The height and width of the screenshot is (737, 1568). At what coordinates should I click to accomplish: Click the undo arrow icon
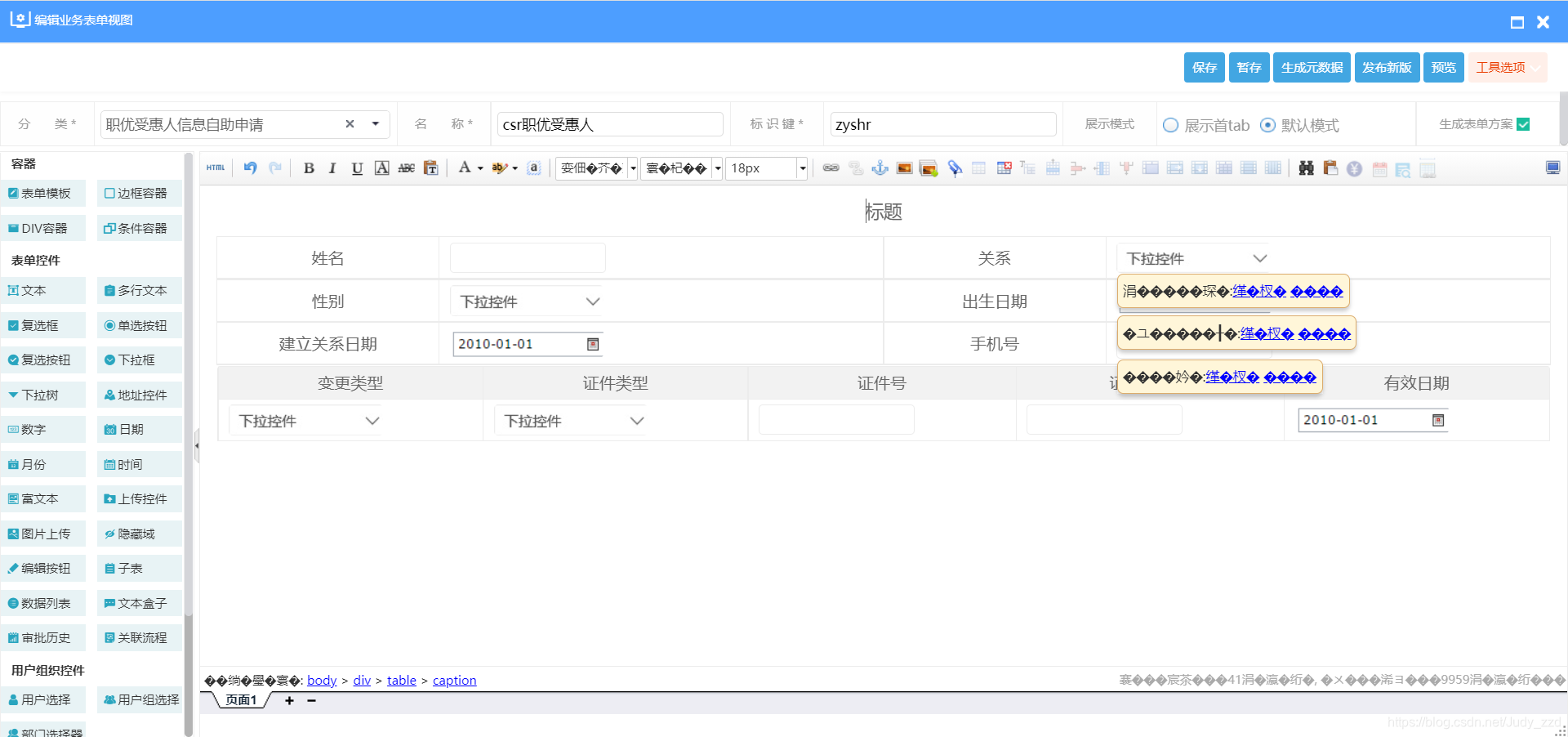click(251, 167)
